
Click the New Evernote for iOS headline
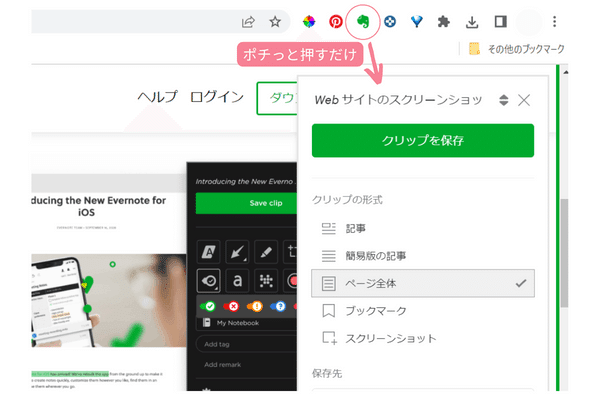[x=98, y=206]
